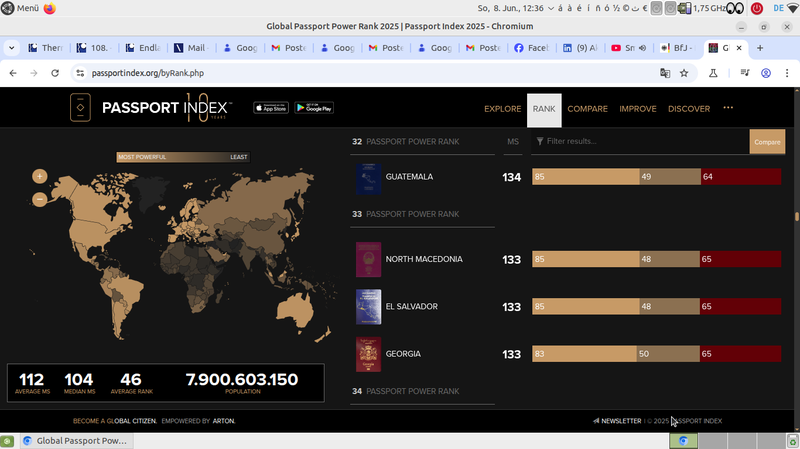Expand the tab search dropdown arrow
Viewport: 800px width, 449px height.
click(12, 48)
